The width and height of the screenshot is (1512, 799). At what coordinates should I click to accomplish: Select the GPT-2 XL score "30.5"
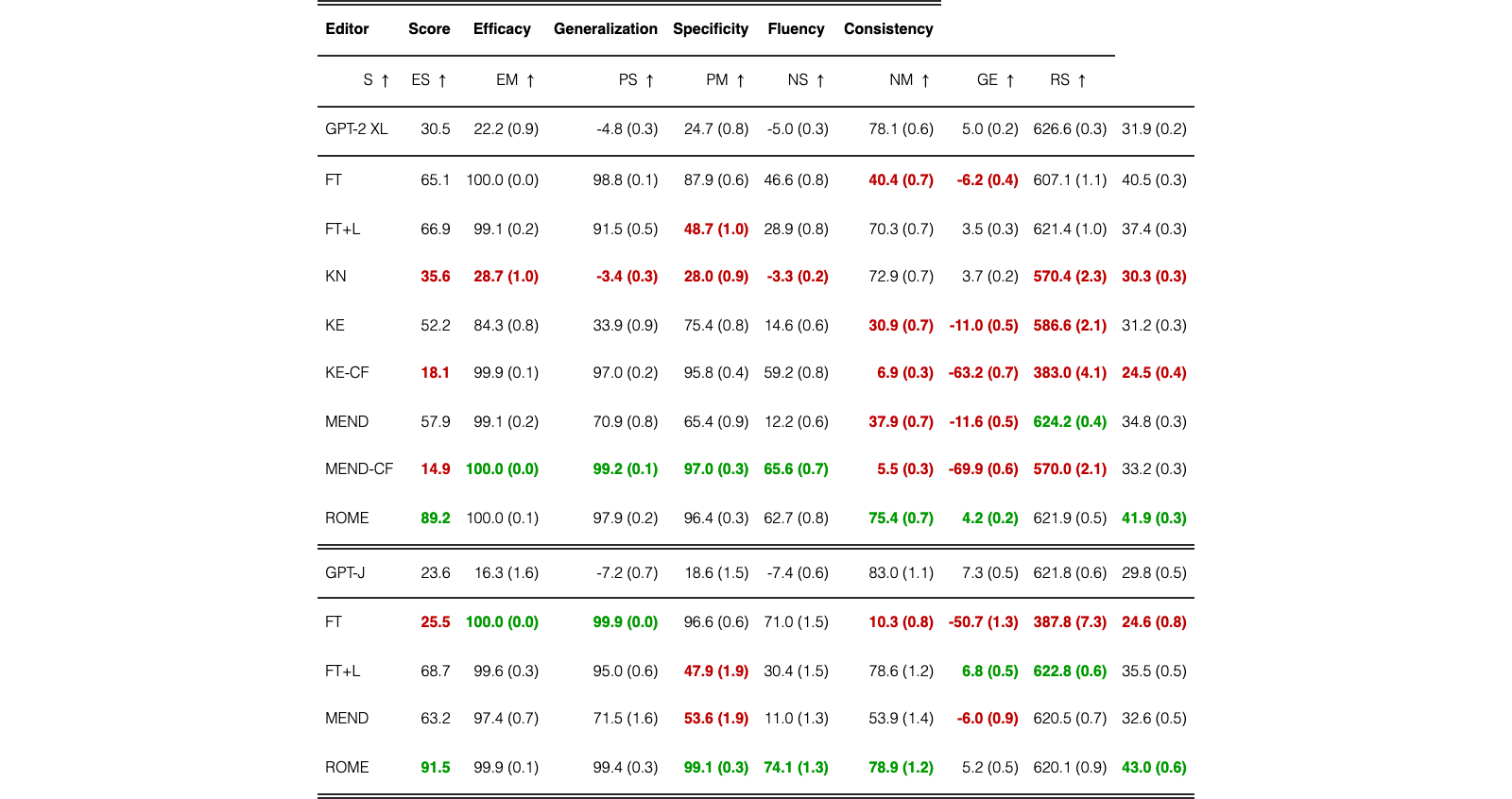point(436,129)
